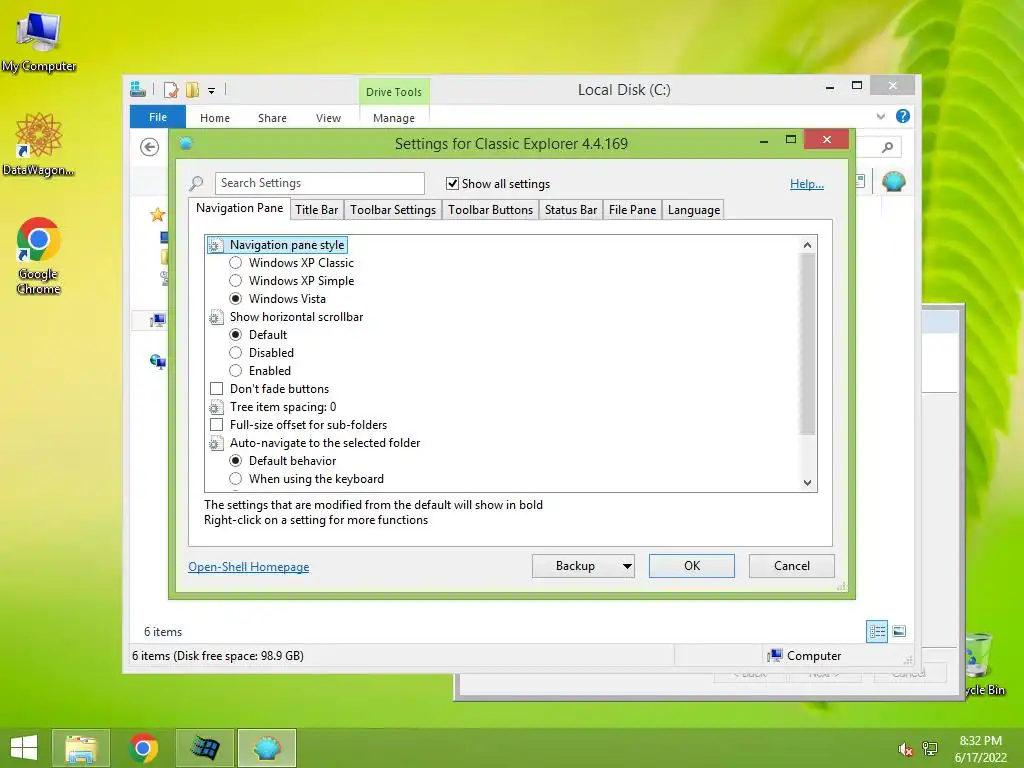The image size is (1024, 768).
Task: Choose Enabled for horizontal scrollbar
Action: tap(236, 371)
